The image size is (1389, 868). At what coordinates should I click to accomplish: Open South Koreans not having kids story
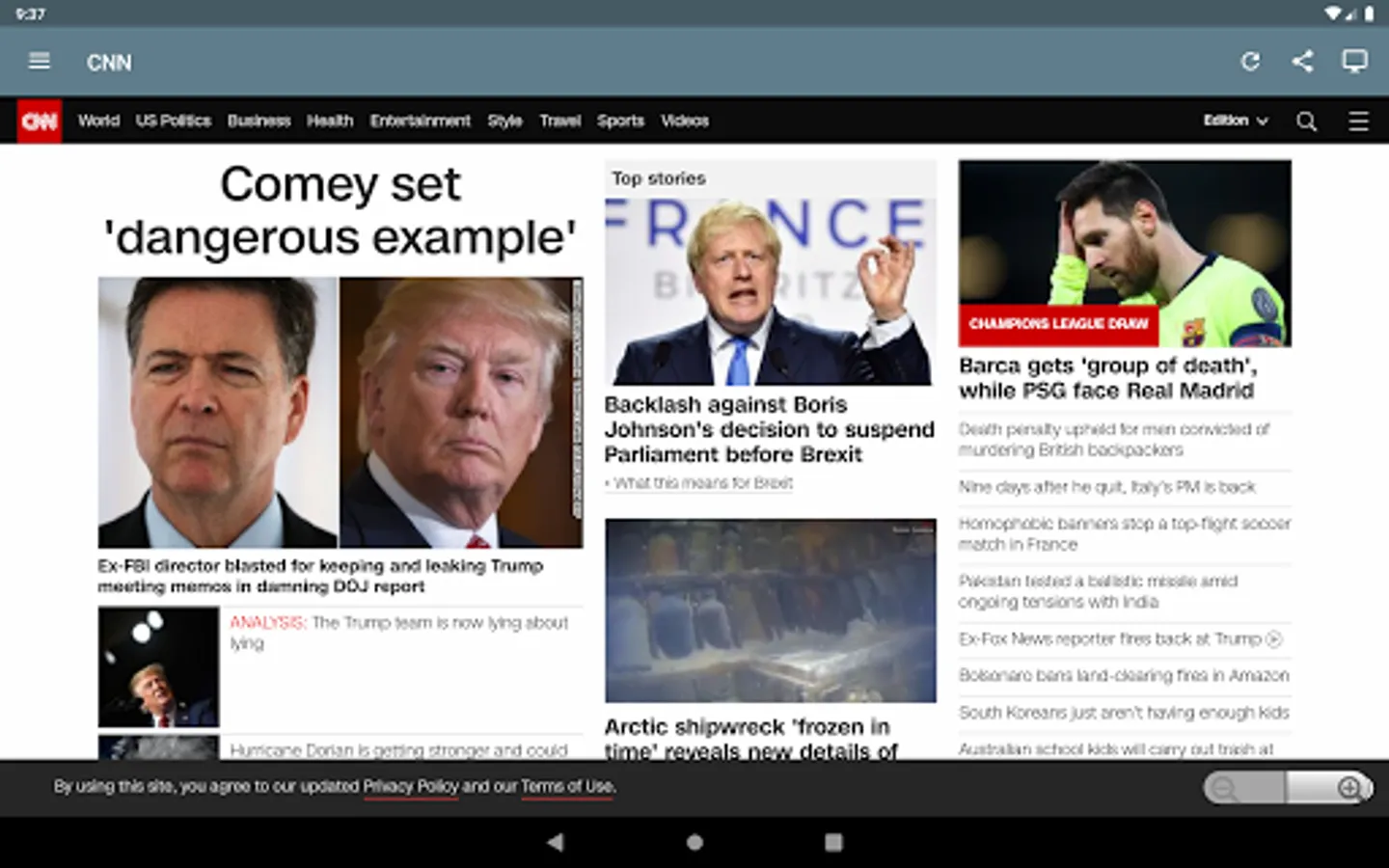(x=1124, y=713)
